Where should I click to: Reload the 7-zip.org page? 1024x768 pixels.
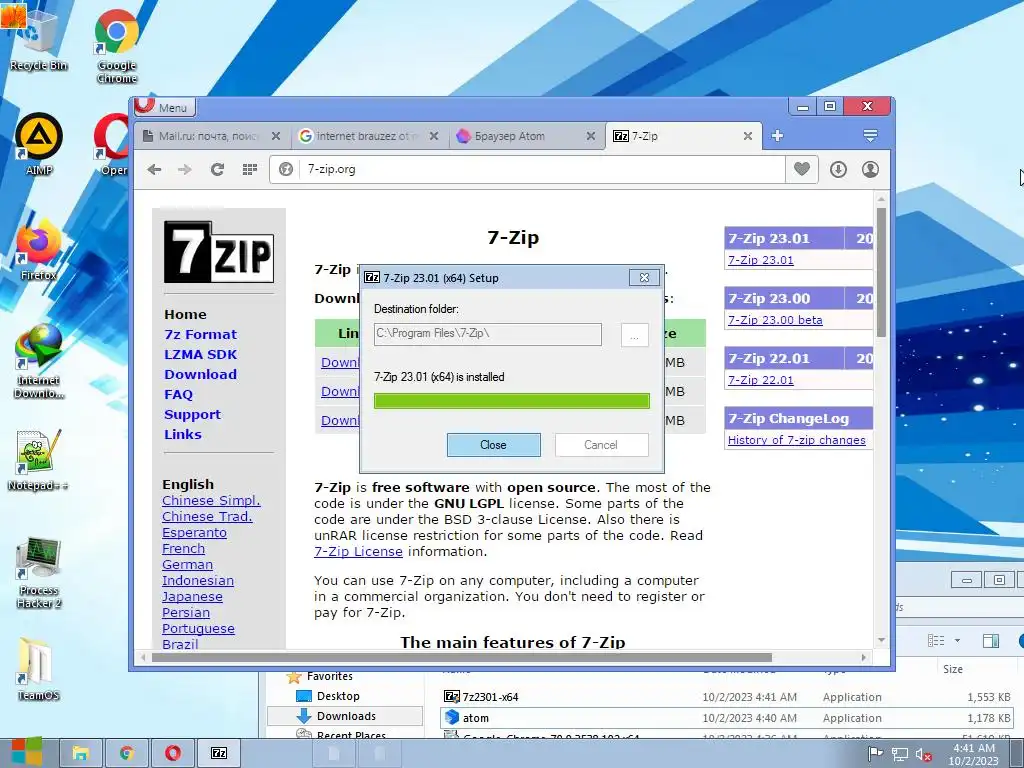pyautogui.click(x=217, y=170)
